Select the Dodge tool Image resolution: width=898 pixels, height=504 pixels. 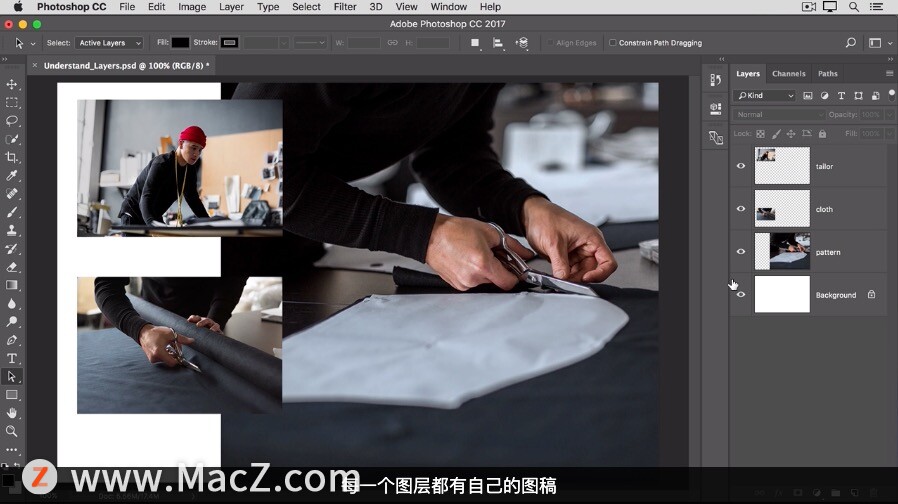click(x=11, y=322)
